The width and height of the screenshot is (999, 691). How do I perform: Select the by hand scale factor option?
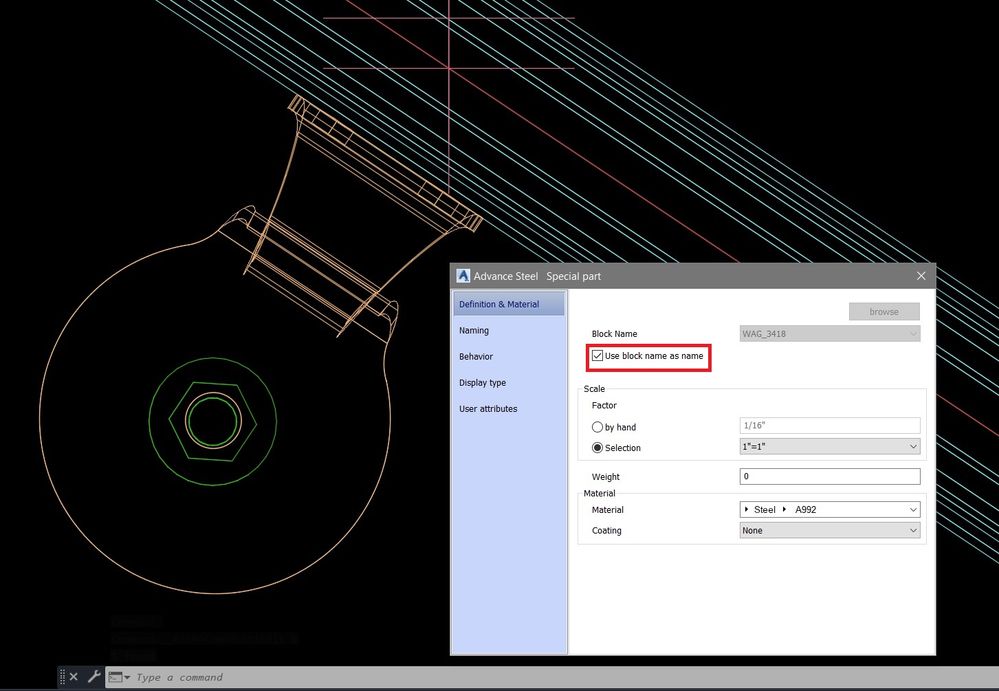point(597,427)
